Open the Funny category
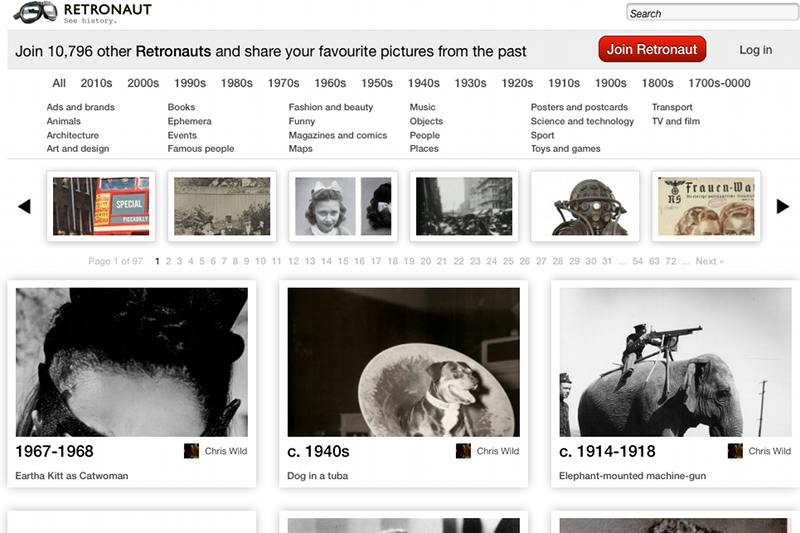 point(302,121)
